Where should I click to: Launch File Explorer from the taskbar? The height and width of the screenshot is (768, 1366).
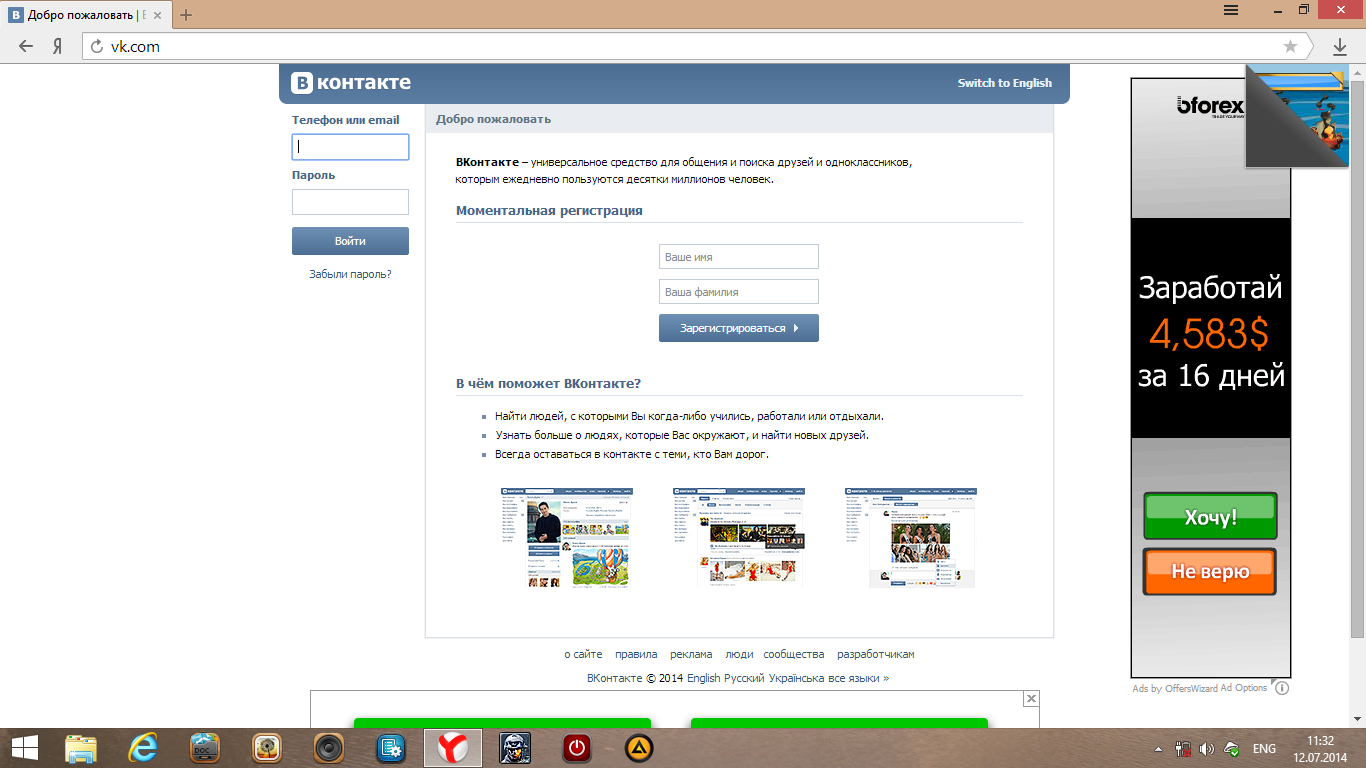[x=81, y=748]
